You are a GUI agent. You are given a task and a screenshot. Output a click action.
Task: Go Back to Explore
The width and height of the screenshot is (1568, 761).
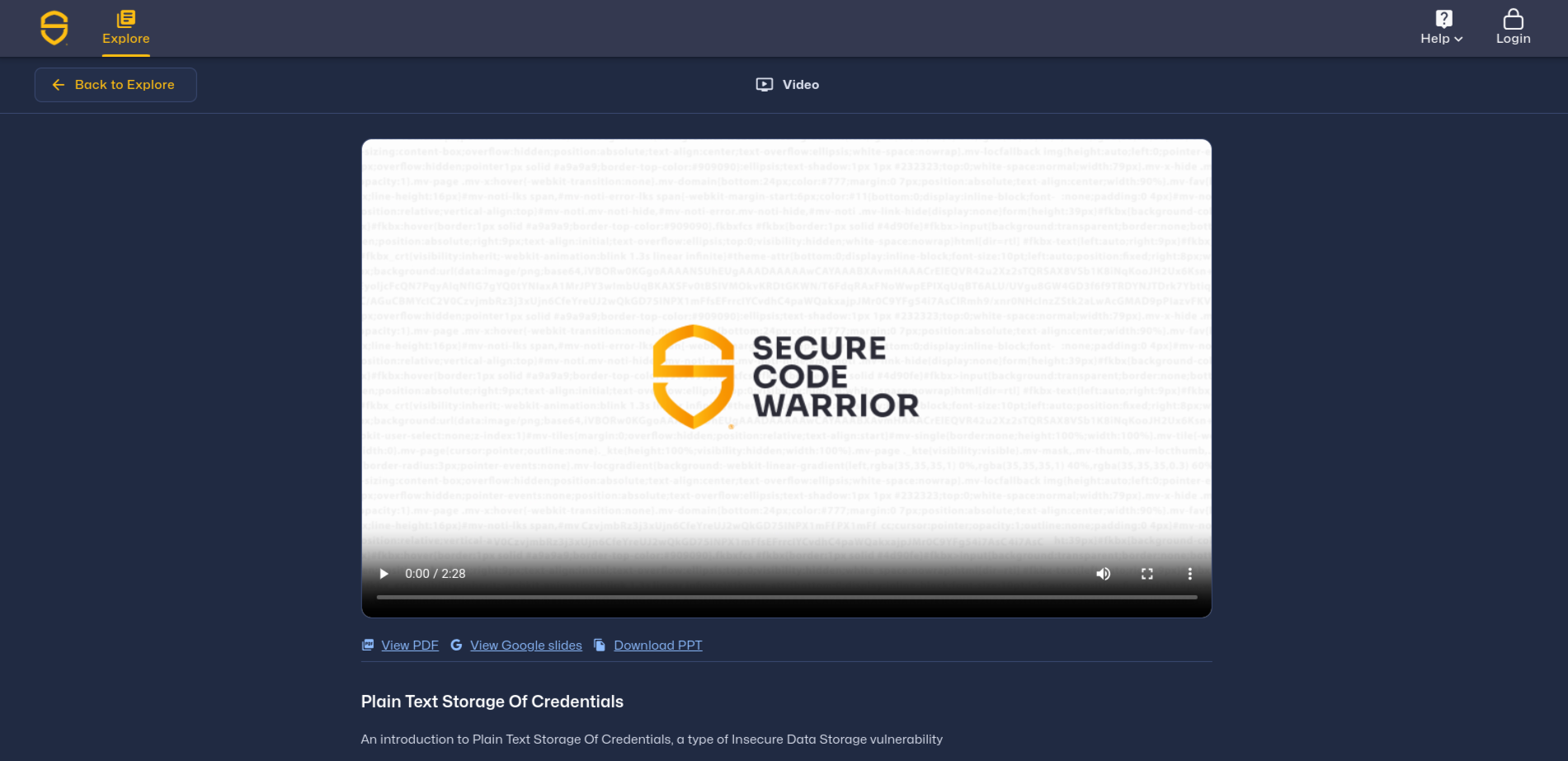coord(115,85)
